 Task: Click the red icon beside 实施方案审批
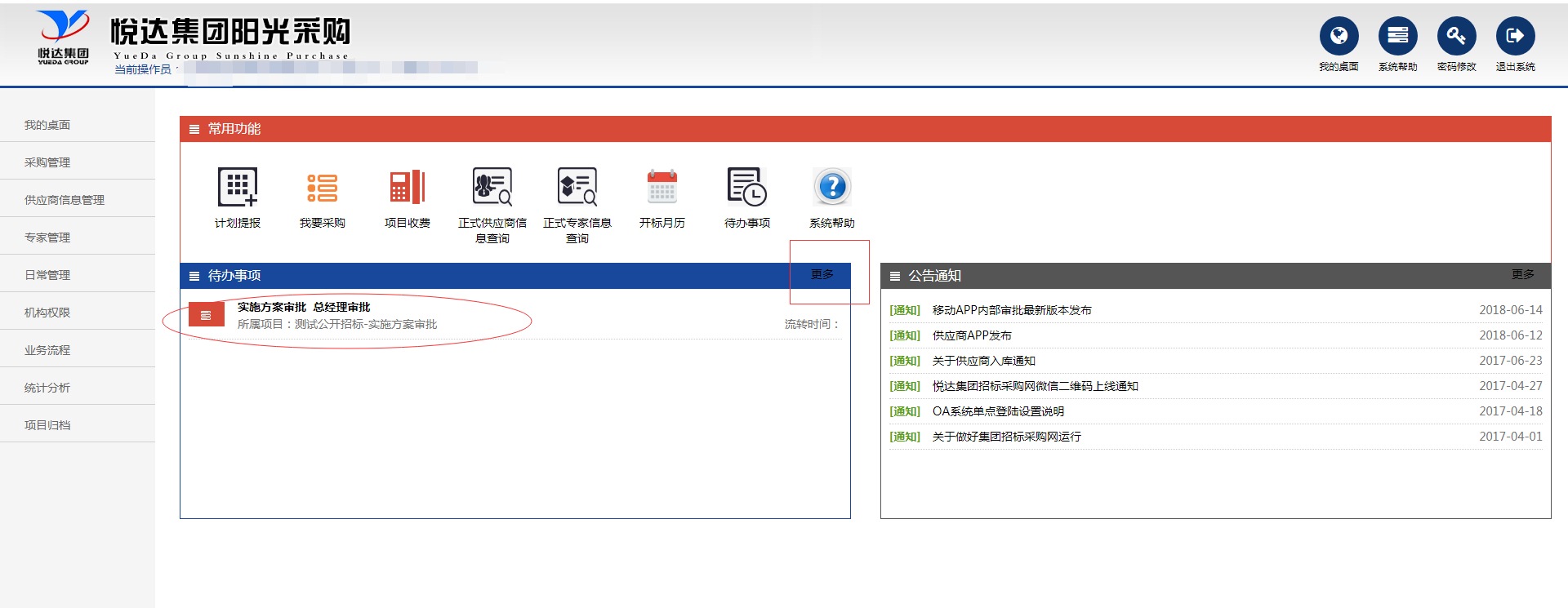pyautogui.click(x=207, y=314)
